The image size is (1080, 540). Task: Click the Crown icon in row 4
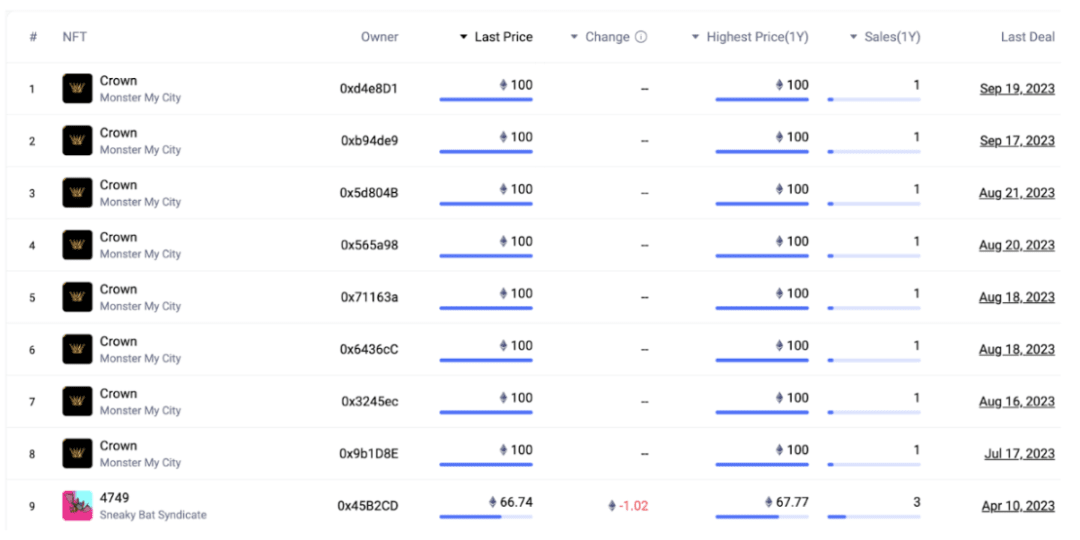(x=77, y=245)
